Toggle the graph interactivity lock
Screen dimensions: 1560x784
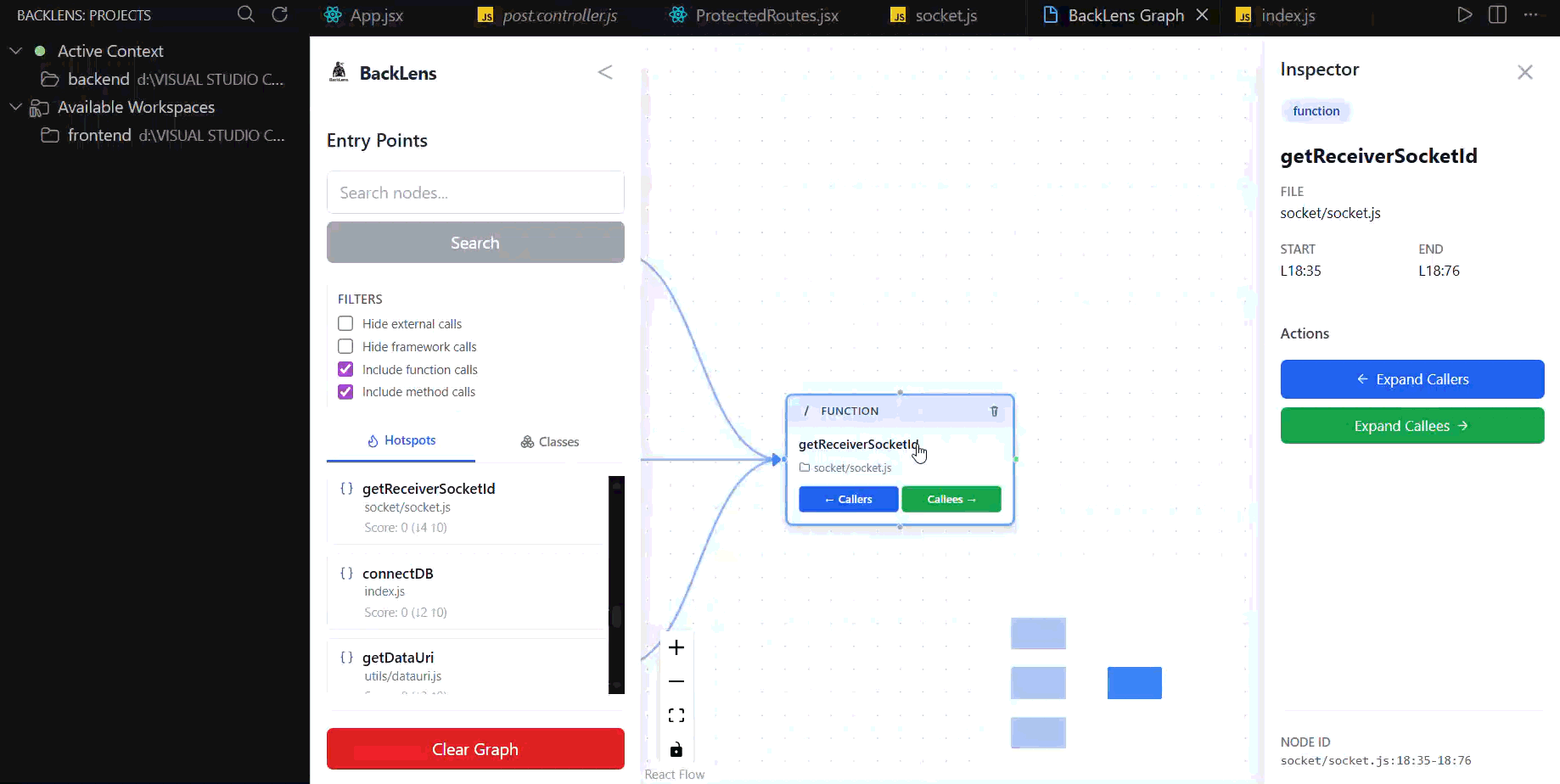676,749
